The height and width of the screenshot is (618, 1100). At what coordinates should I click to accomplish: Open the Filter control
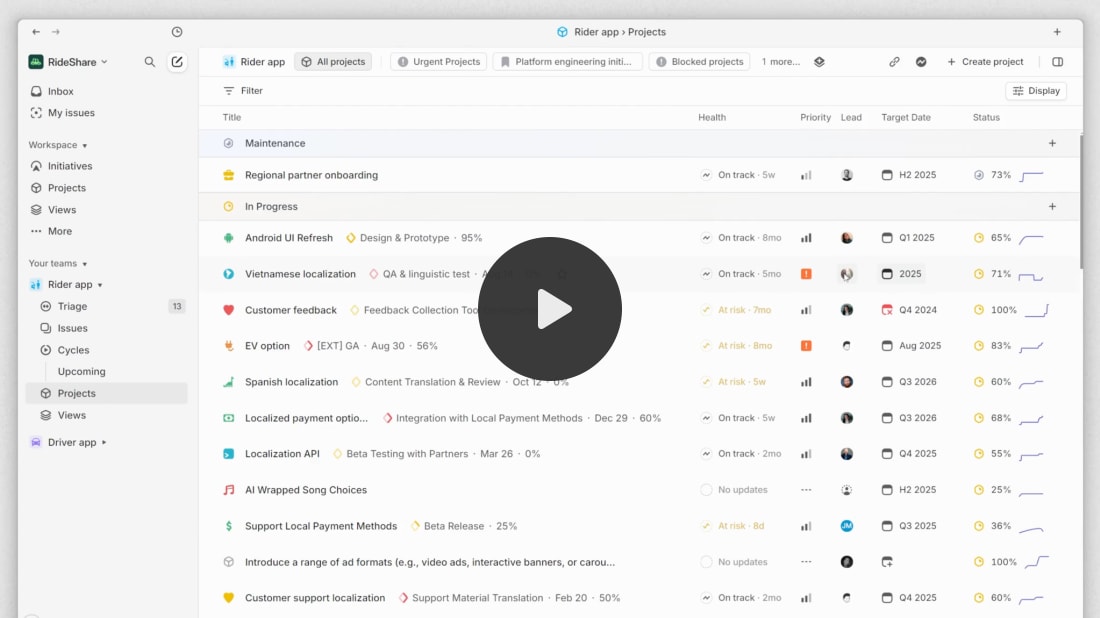[x=243, y=90]
